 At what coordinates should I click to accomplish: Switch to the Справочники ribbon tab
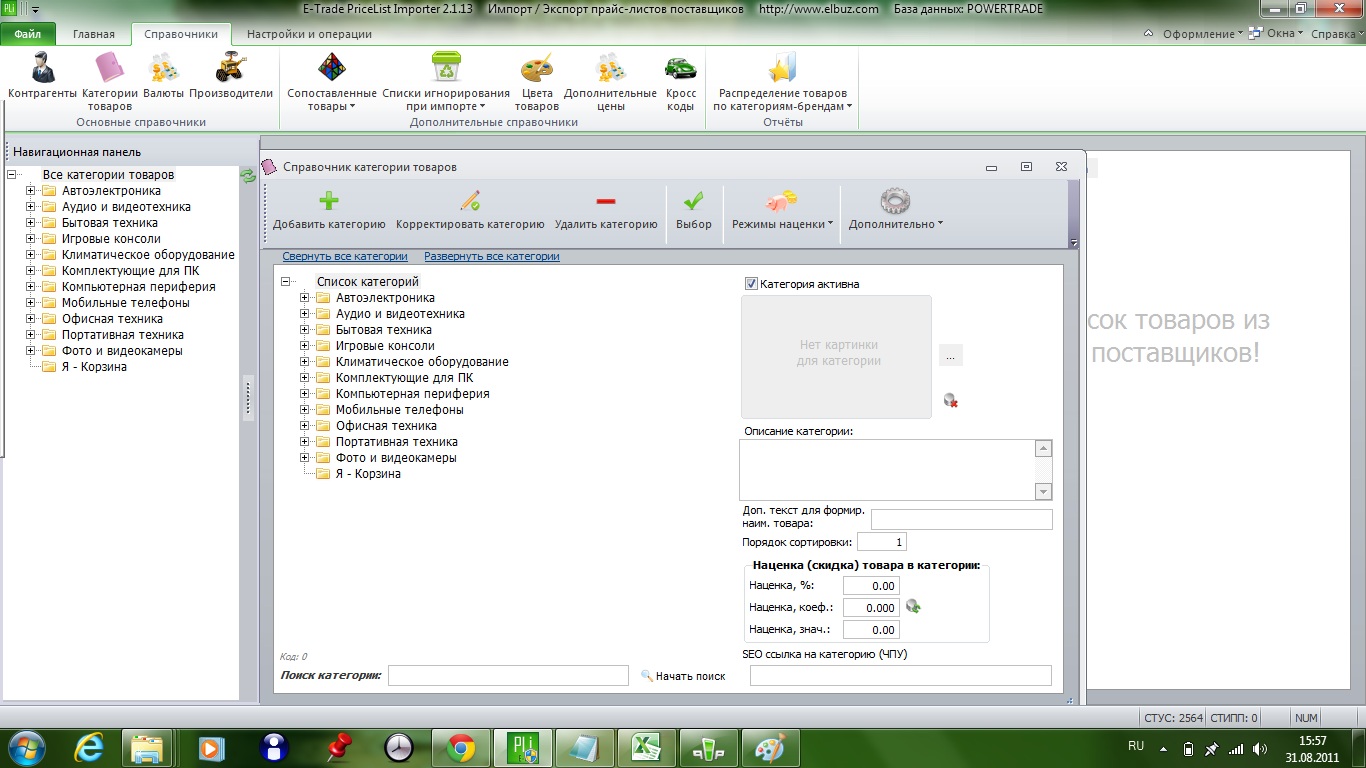pos(181,34)
